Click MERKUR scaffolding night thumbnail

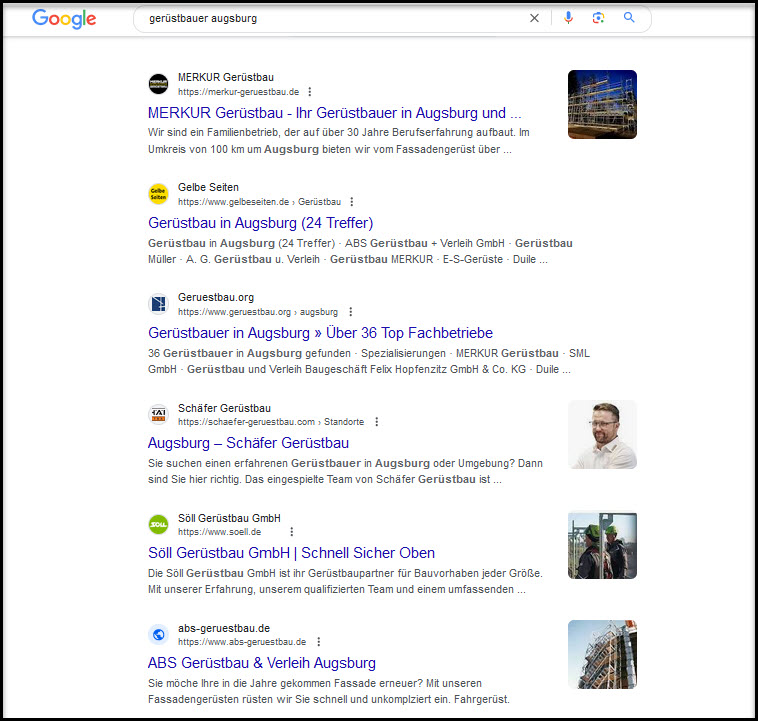[x=602, y=104]
